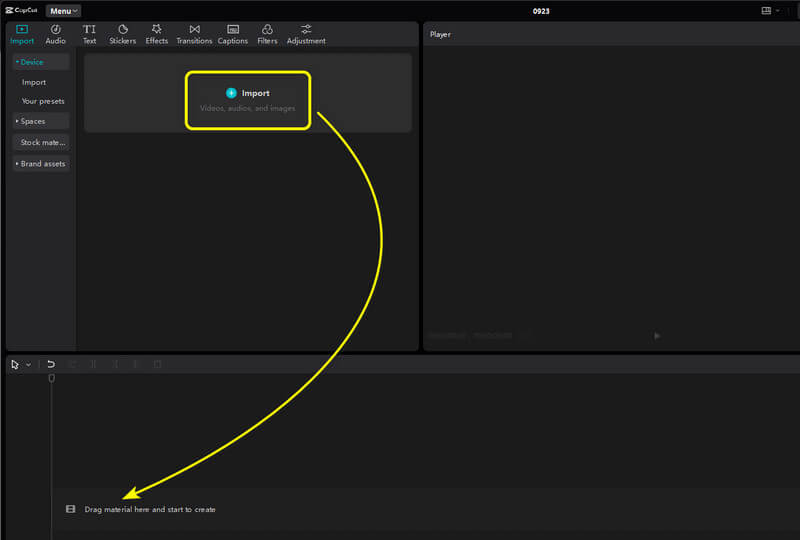Viewport: 800px width, 540px height.
Task: Select Your presets in sidebar
Action: point(43,101)
